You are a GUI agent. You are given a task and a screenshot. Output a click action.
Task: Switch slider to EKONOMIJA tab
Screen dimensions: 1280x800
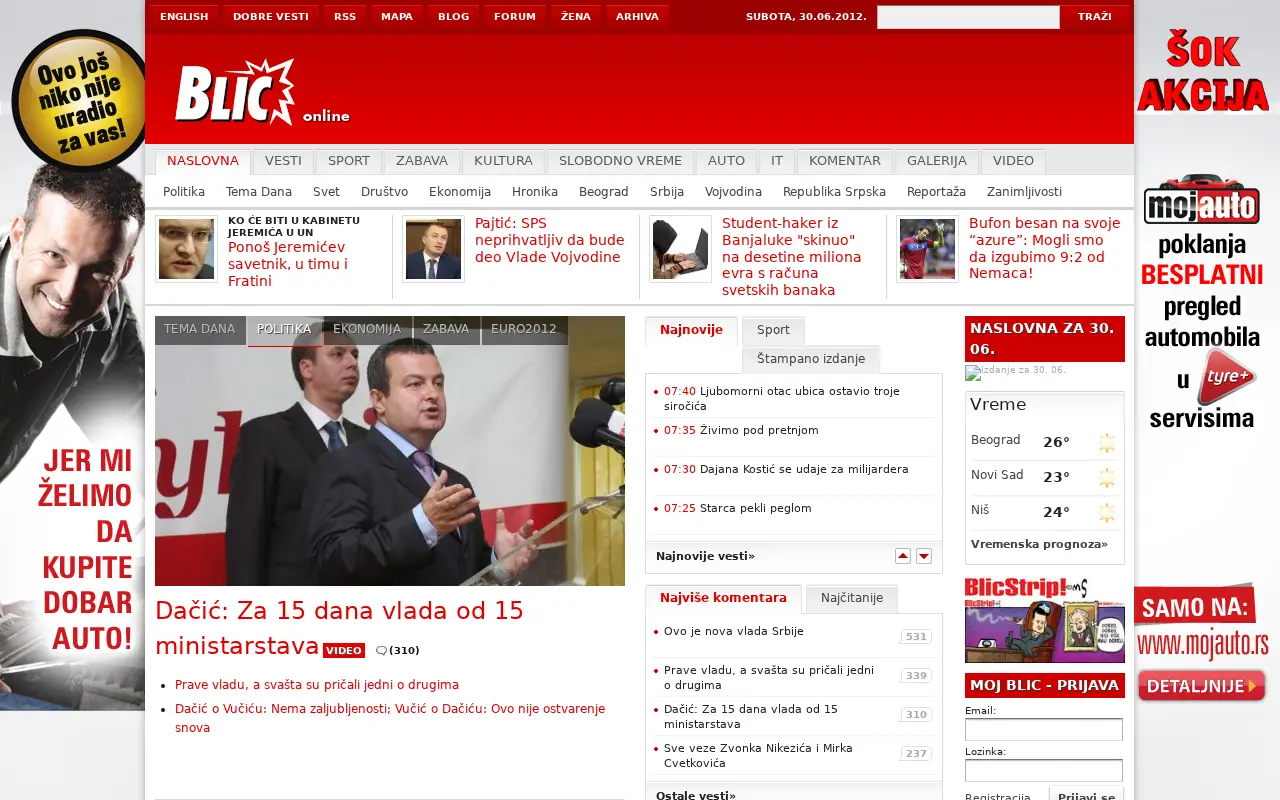[x=367, y=329]
